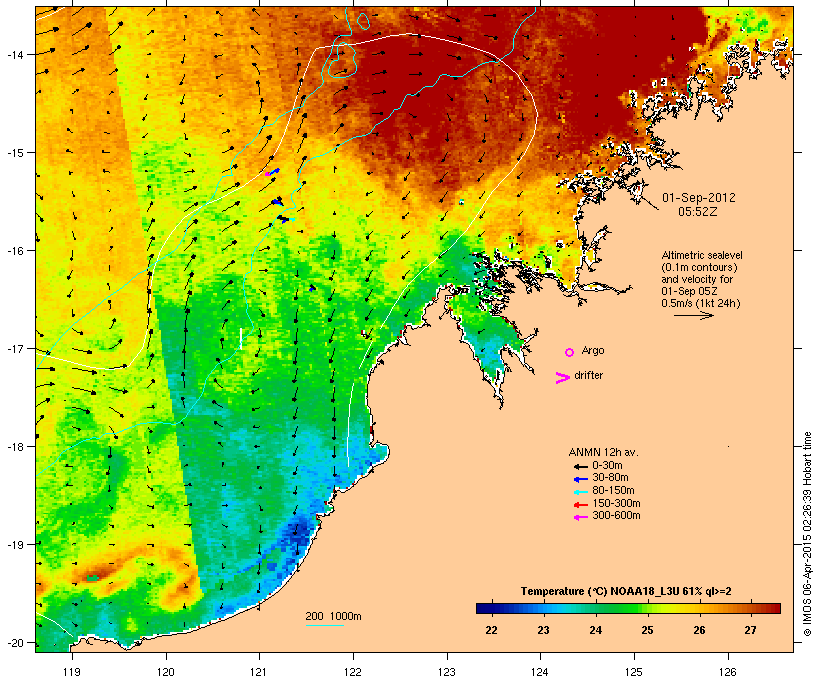Click the longitude axis label 124
820x680 pixels.
[540, 672]
